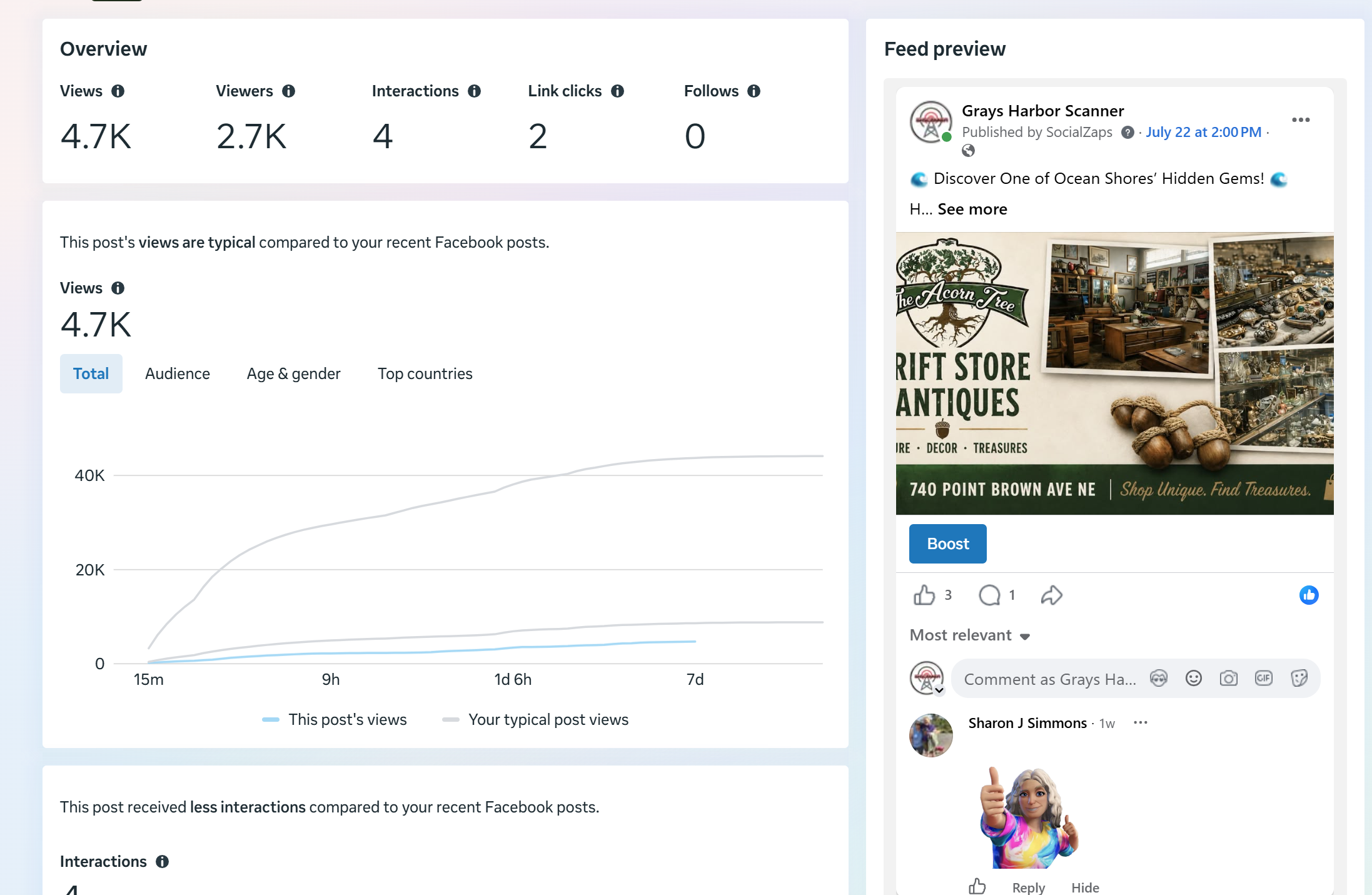Hide Sharon J Simmons' comment
Image resolution: width=1372 pixels, height=895 pixels.
tap(1086, 887)
